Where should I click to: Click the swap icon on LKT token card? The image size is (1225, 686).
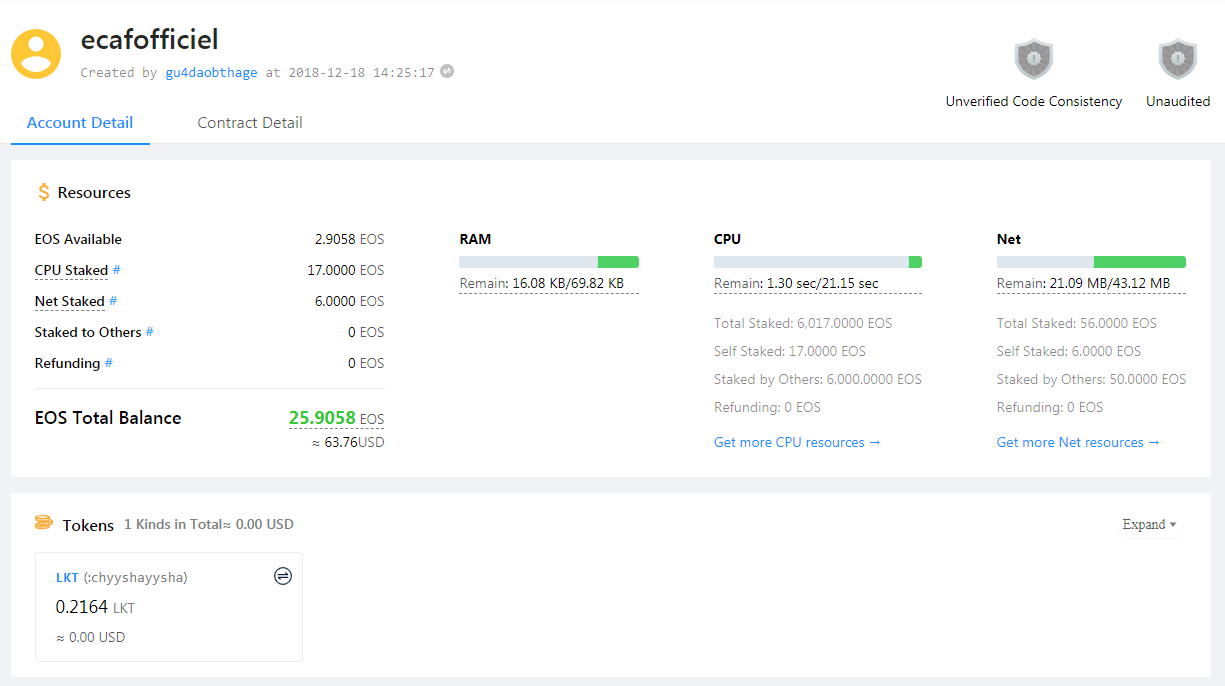pyautogui.click(x=283, y=576)
